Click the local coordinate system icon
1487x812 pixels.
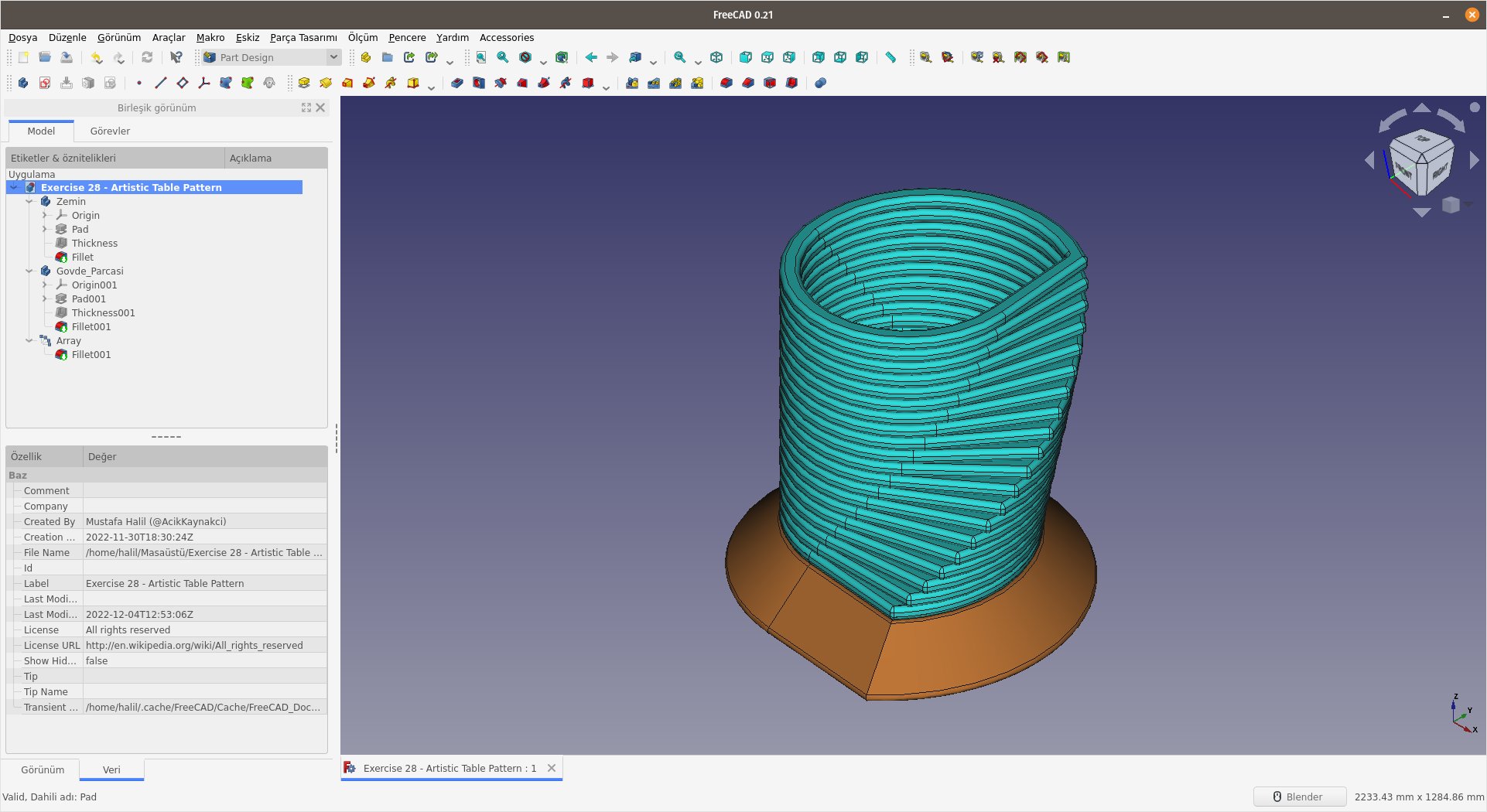[204, 83]
